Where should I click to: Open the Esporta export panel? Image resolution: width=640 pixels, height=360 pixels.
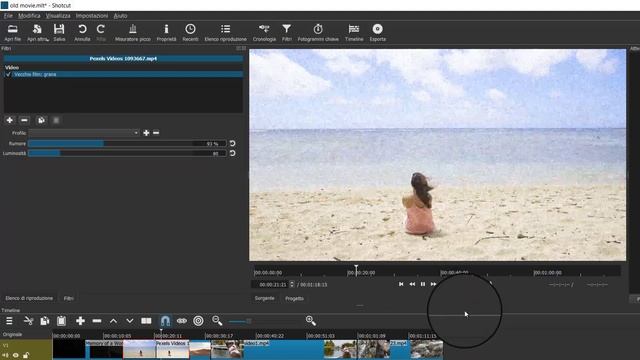click(378, 33)
